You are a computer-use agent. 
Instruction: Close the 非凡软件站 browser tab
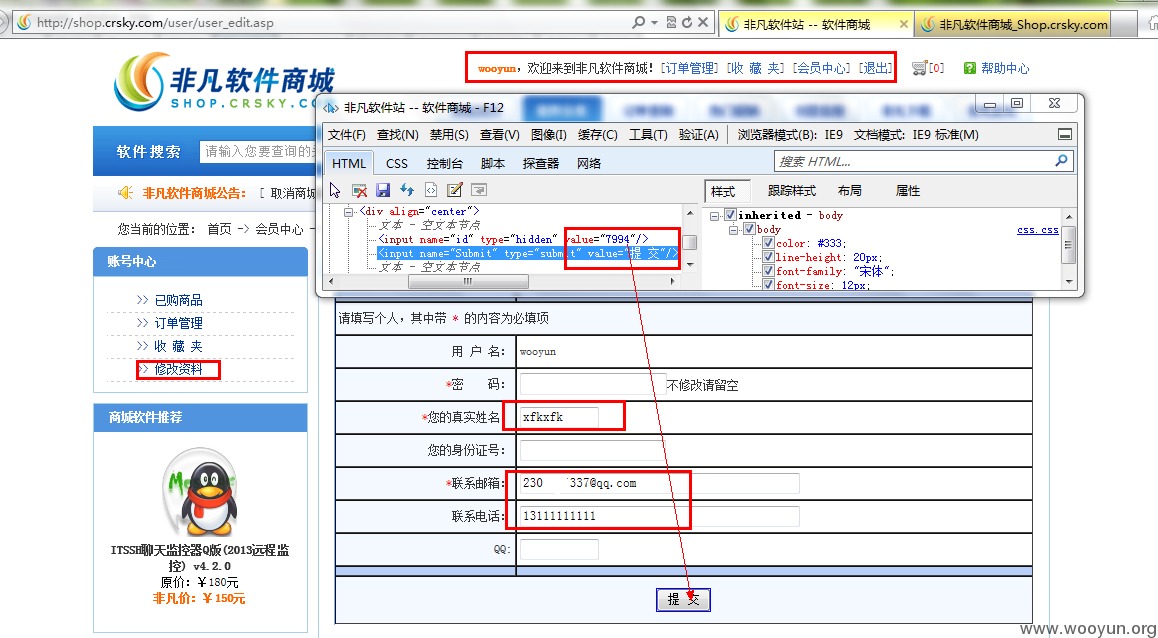(903, 24)
